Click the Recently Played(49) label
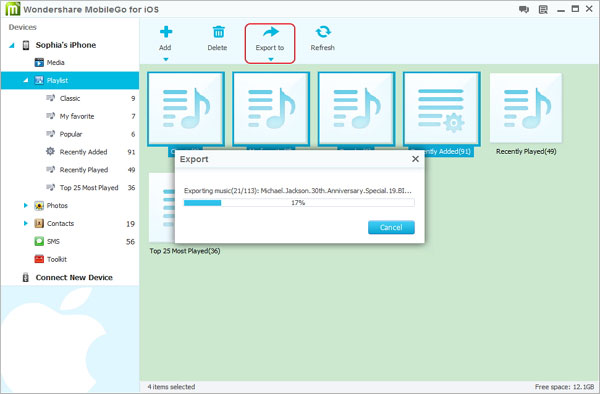This screenshot has height=394, width=600. (526, 151)
